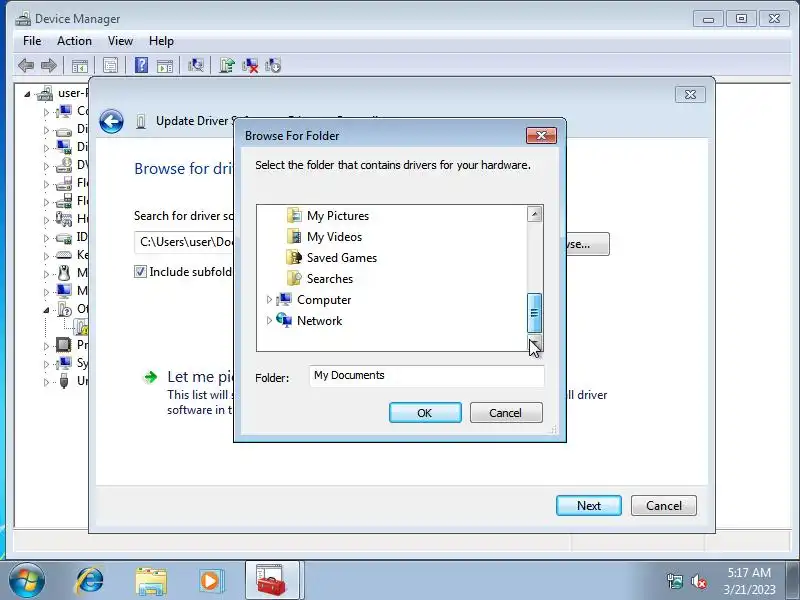This screenshot has width=800, height=600.
Task: Click the muted speaker tray icon
Action: point(699,581)
